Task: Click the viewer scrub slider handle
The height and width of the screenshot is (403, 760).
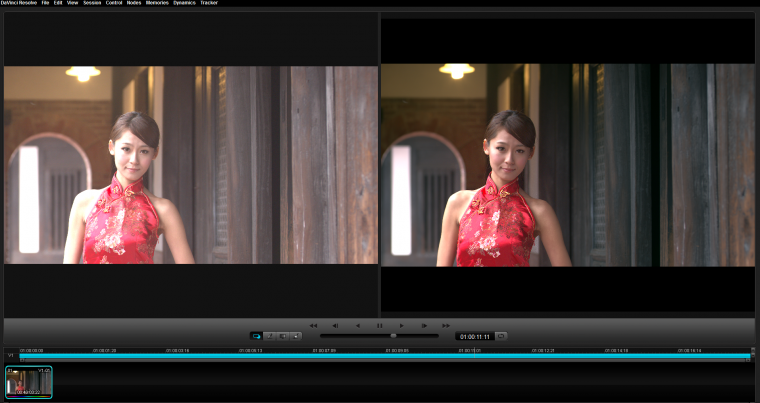Action: (x=394, y=336)
